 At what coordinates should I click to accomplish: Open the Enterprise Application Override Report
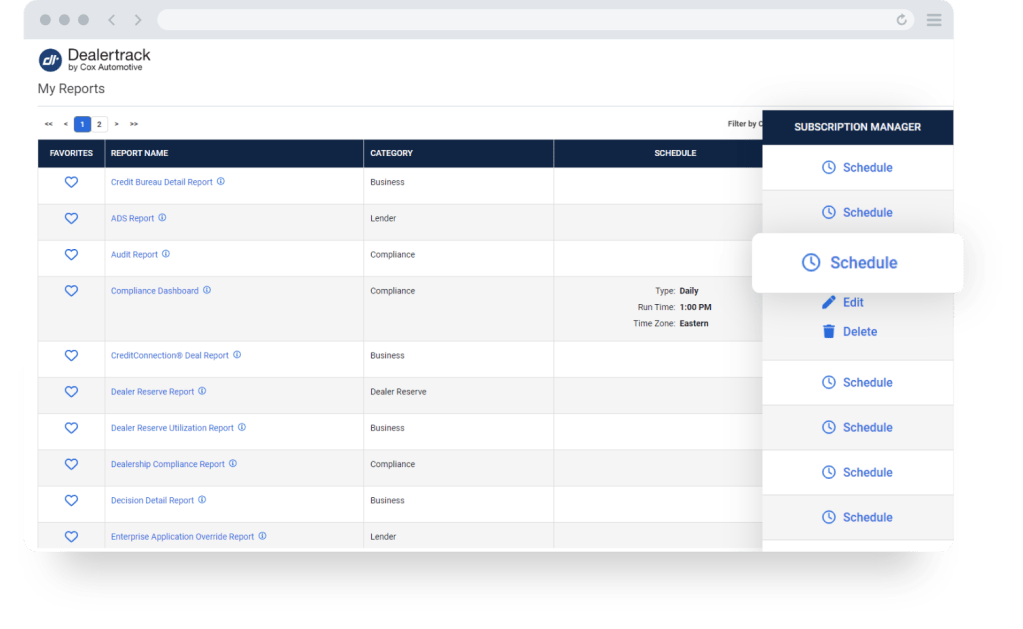pyautogui.click(x=182, y=537)
